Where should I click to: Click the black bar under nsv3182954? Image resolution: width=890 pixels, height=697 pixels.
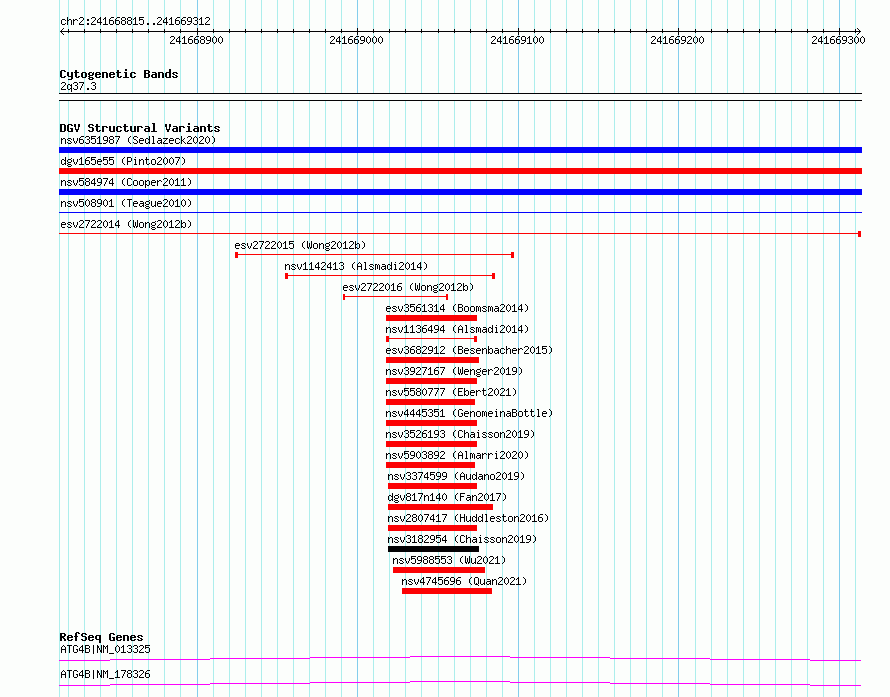click(434, 549)
